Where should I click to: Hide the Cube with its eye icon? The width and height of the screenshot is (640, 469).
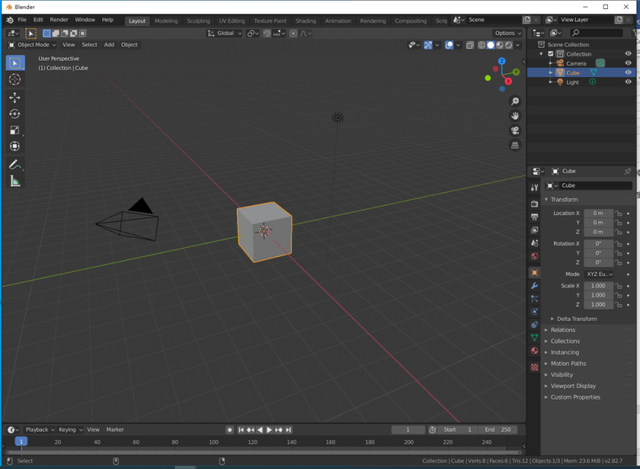pyautogui.click(x=629, y=73)
